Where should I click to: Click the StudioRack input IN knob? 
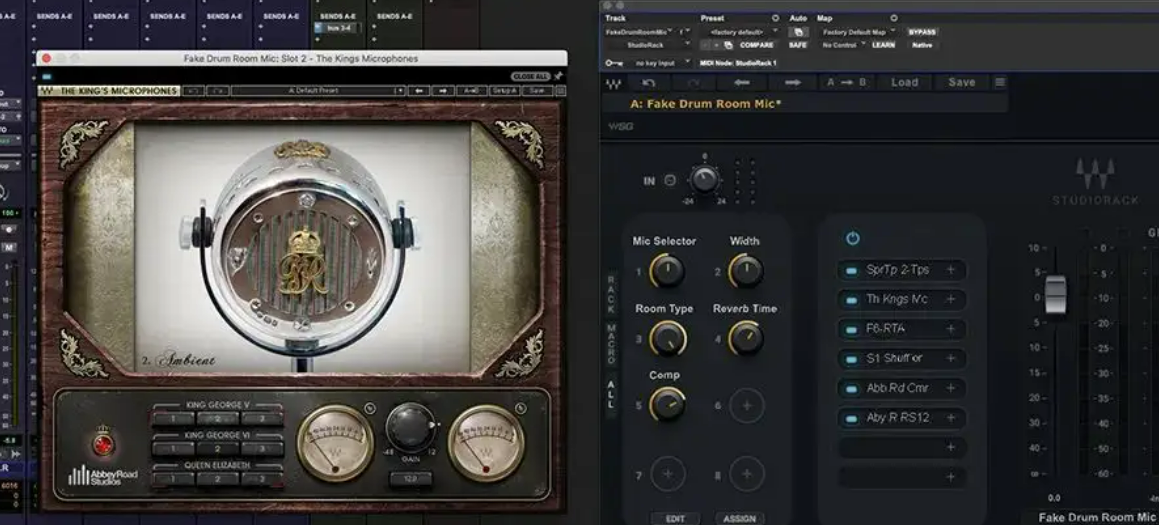[x=704, y=180]
